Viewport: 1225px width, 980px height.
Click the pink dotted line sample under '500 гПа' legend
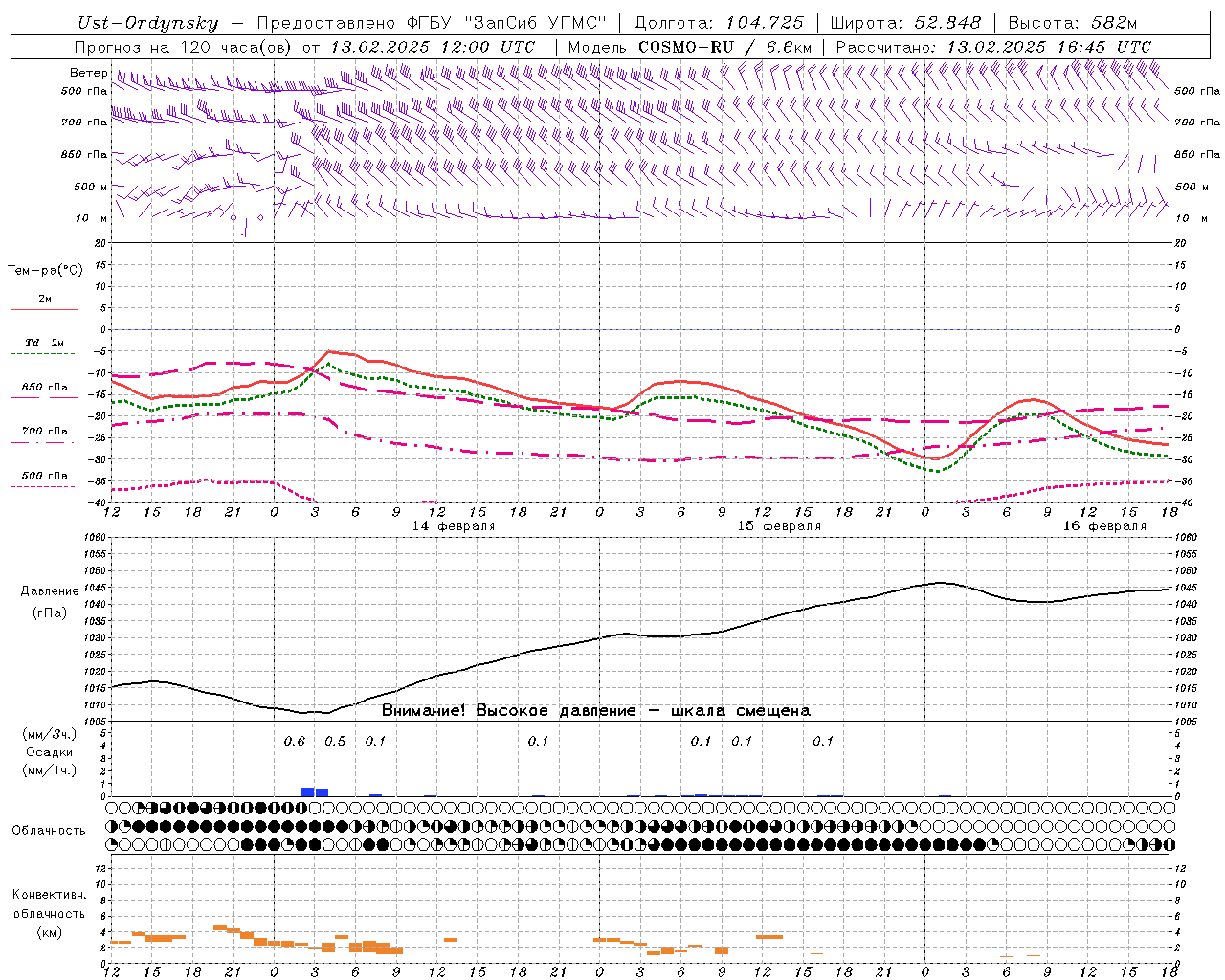(42, 487)
